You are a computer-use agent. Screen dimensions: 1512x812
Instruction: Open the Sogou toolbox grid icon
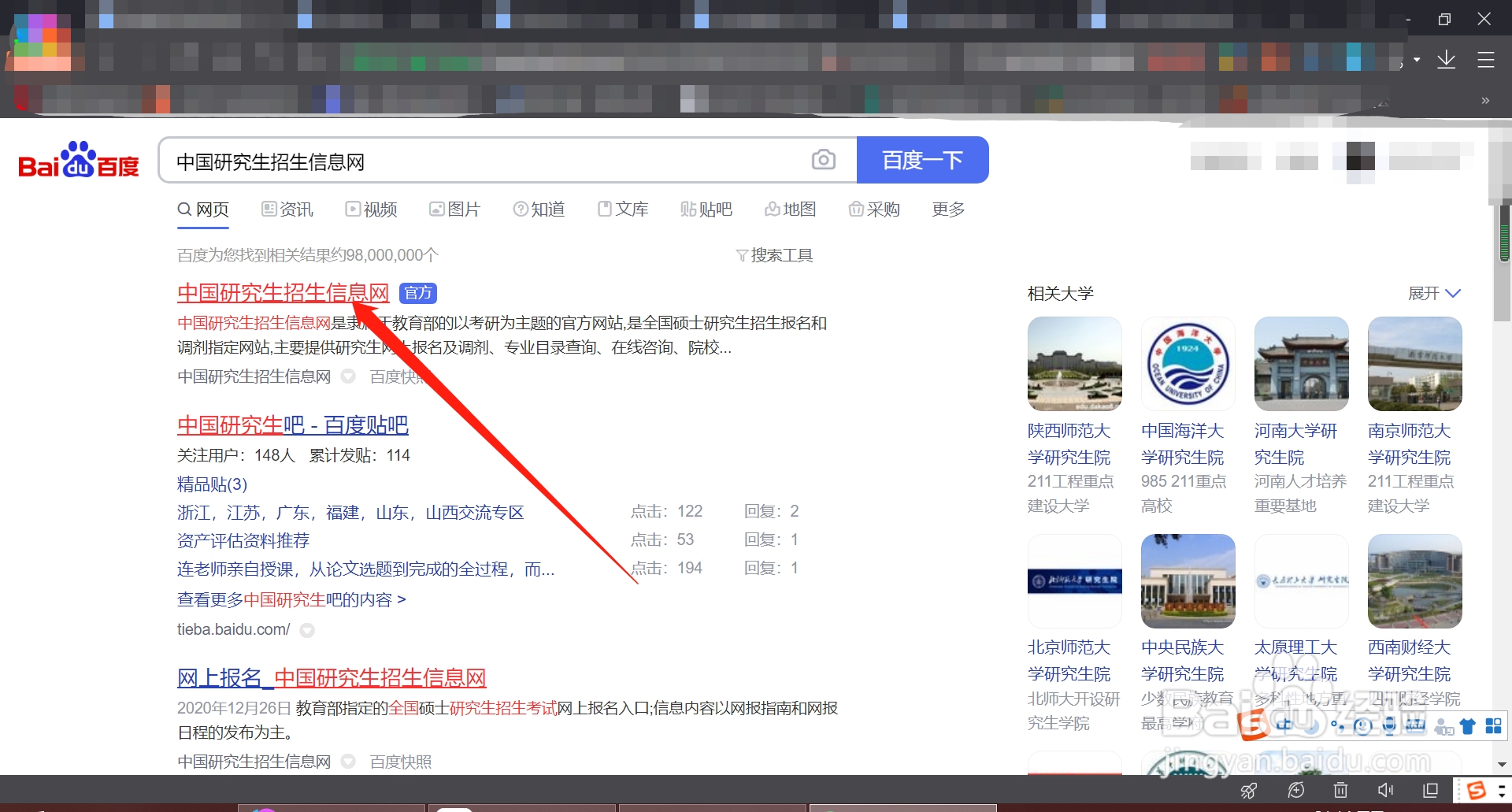coord(1493,725)
